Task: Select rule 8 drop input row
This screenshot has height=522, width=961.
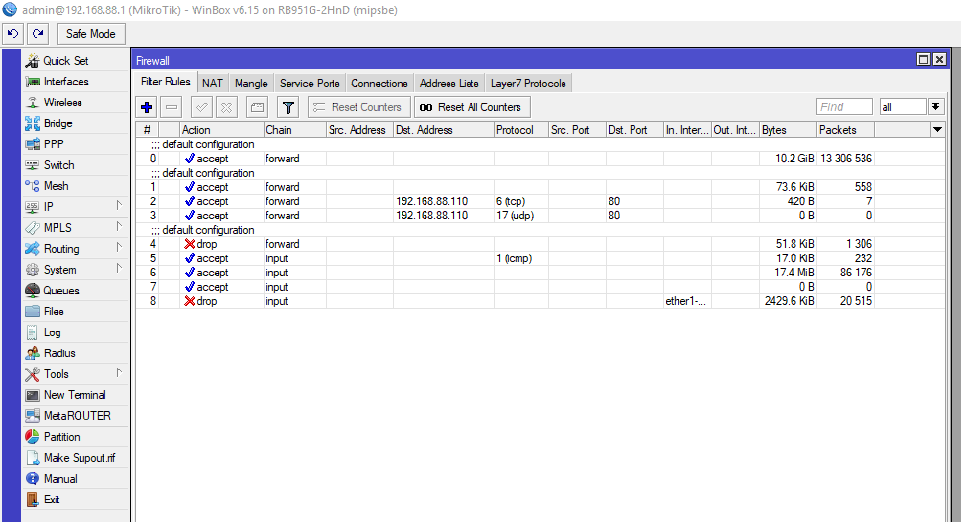Action: [x=539, y=301]
